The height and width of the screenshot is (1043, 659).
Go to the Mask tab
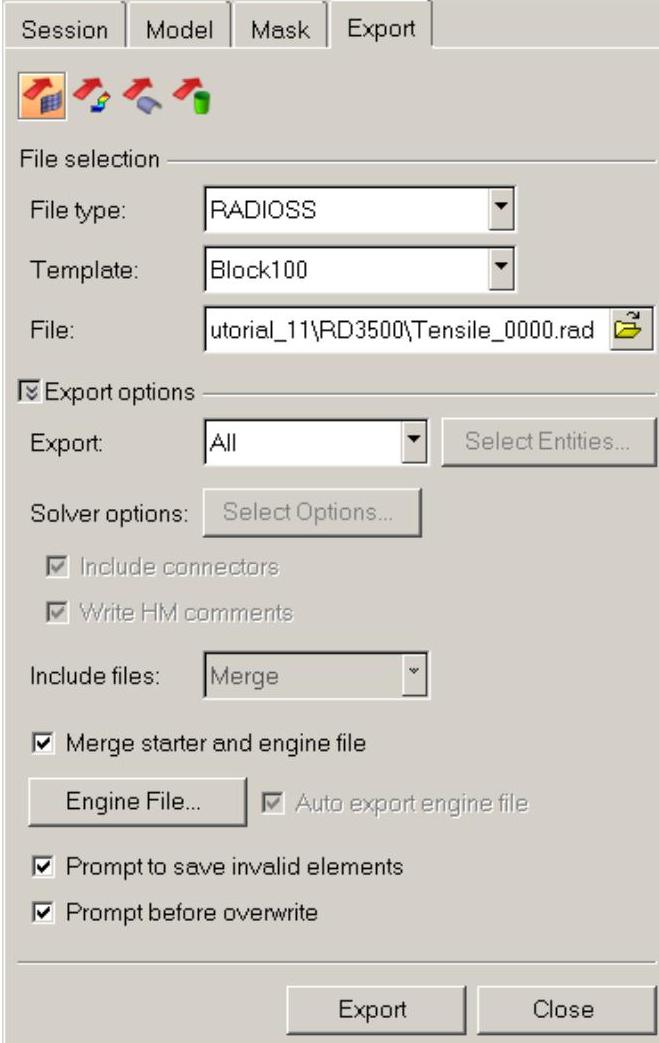click(x=282, y=30)
